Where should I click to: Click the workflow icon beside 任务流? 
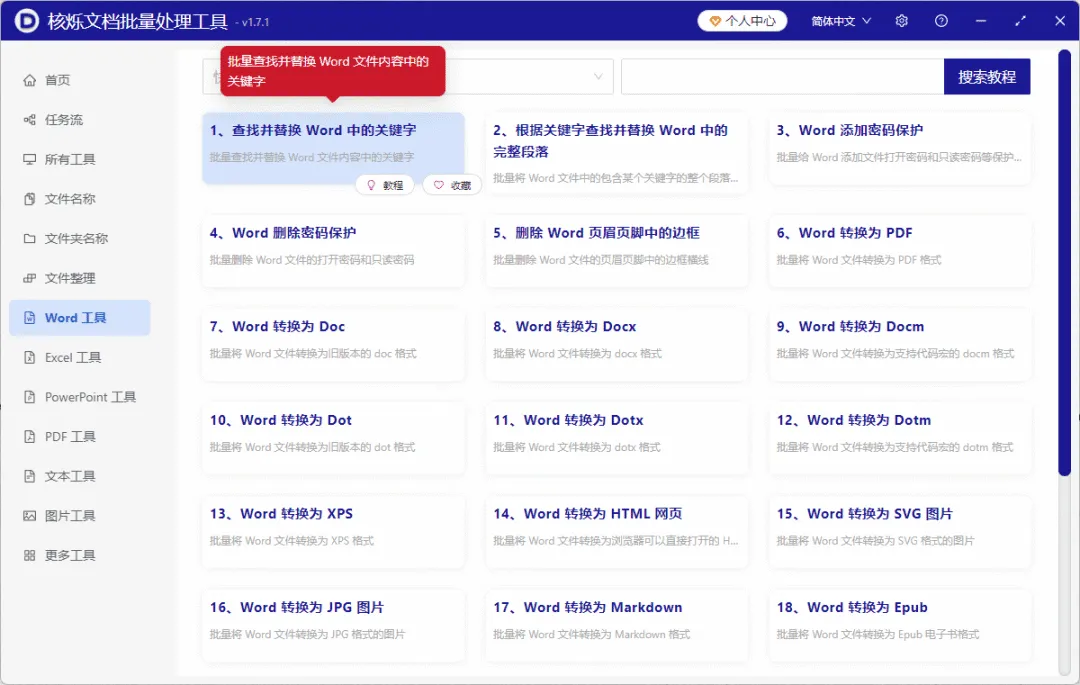click(30, 120)
